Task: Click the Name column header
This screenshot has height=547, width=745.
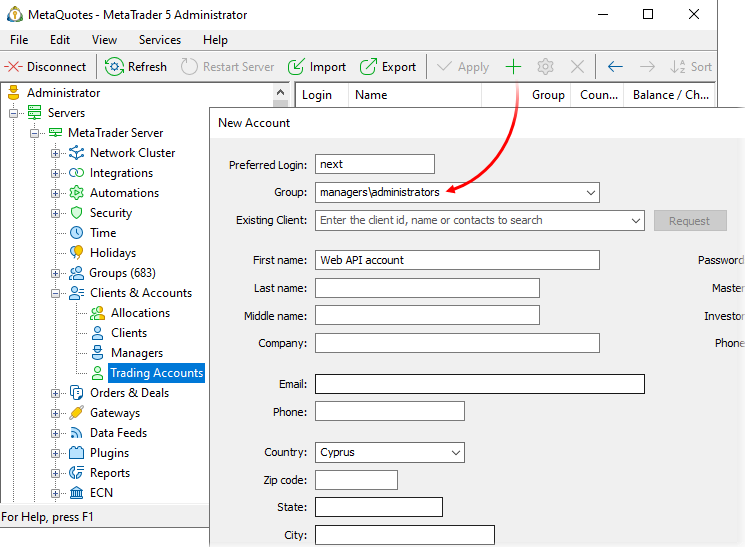Action: (x=415, y=95)
